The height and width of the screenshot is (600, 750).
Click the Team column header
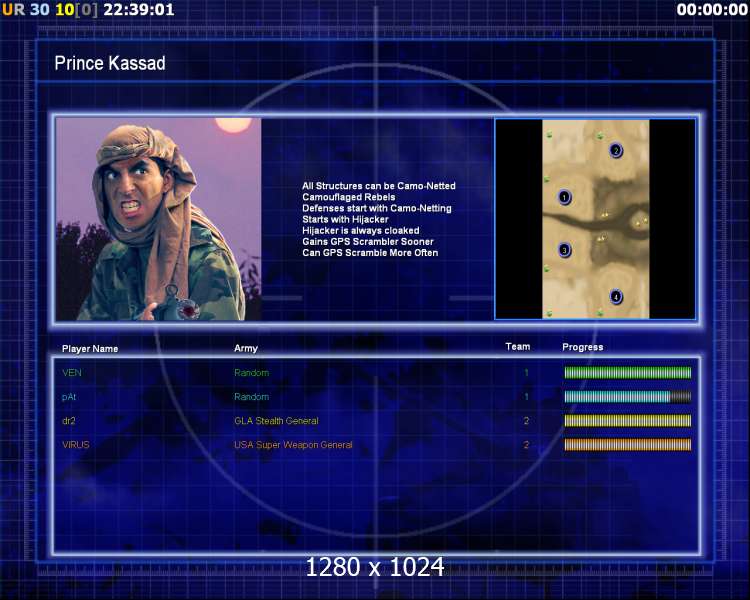pos(518,346)
